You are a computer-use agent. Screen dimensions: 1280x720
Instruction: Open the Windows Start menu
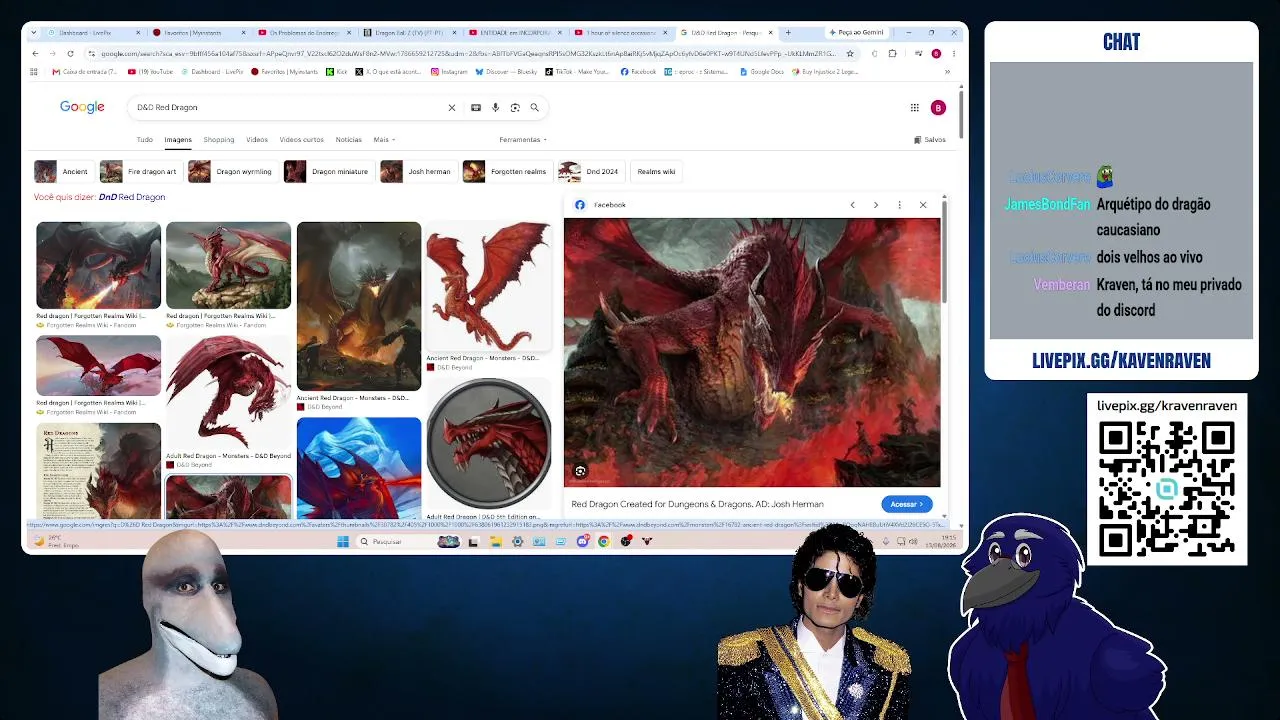(x=343, y=541)
